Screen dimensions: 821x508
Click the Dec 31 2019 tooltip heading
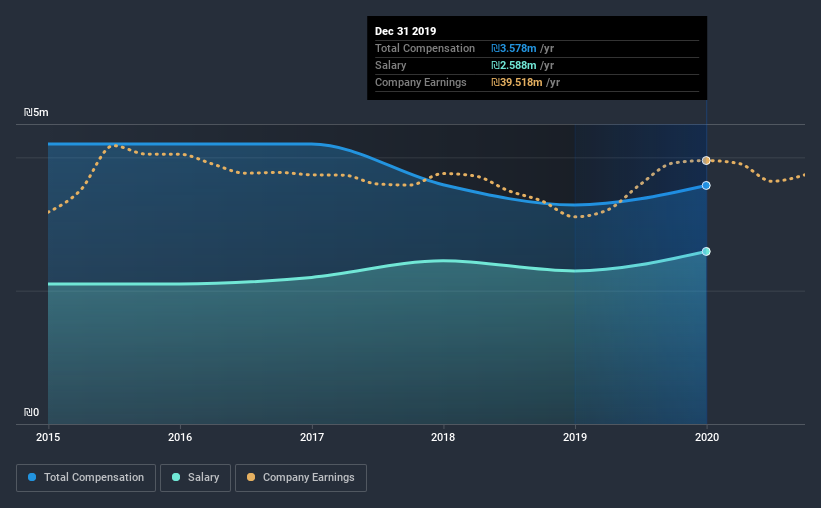(x=405, y=31)
